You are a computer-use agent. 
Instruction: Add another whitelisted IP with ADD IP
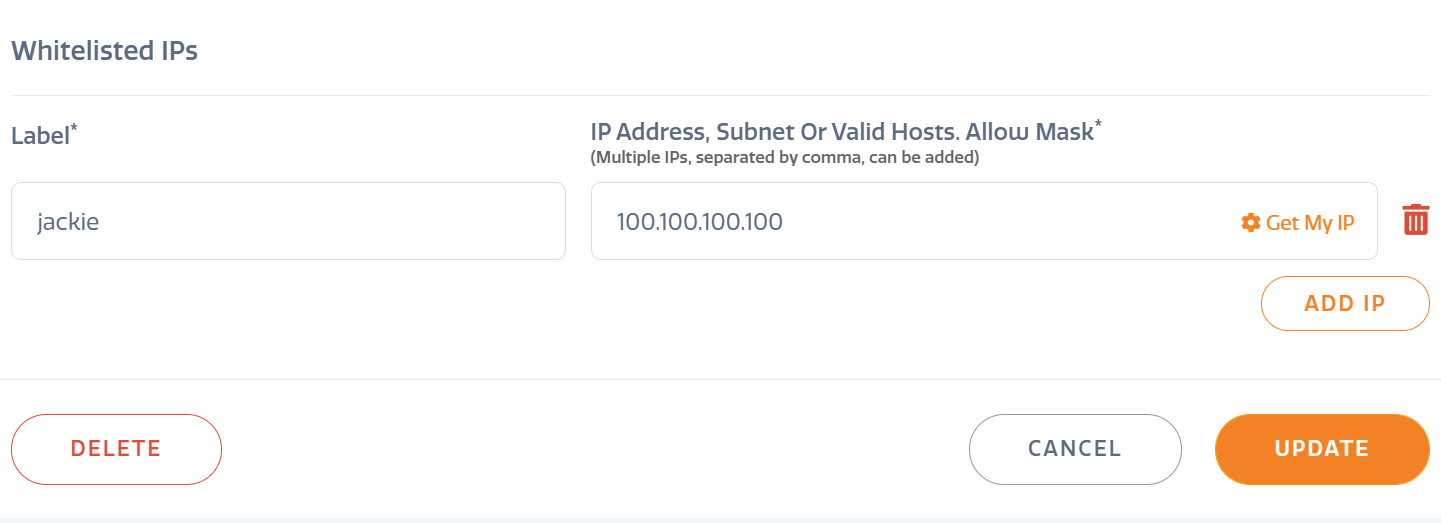coord(1345,303)
